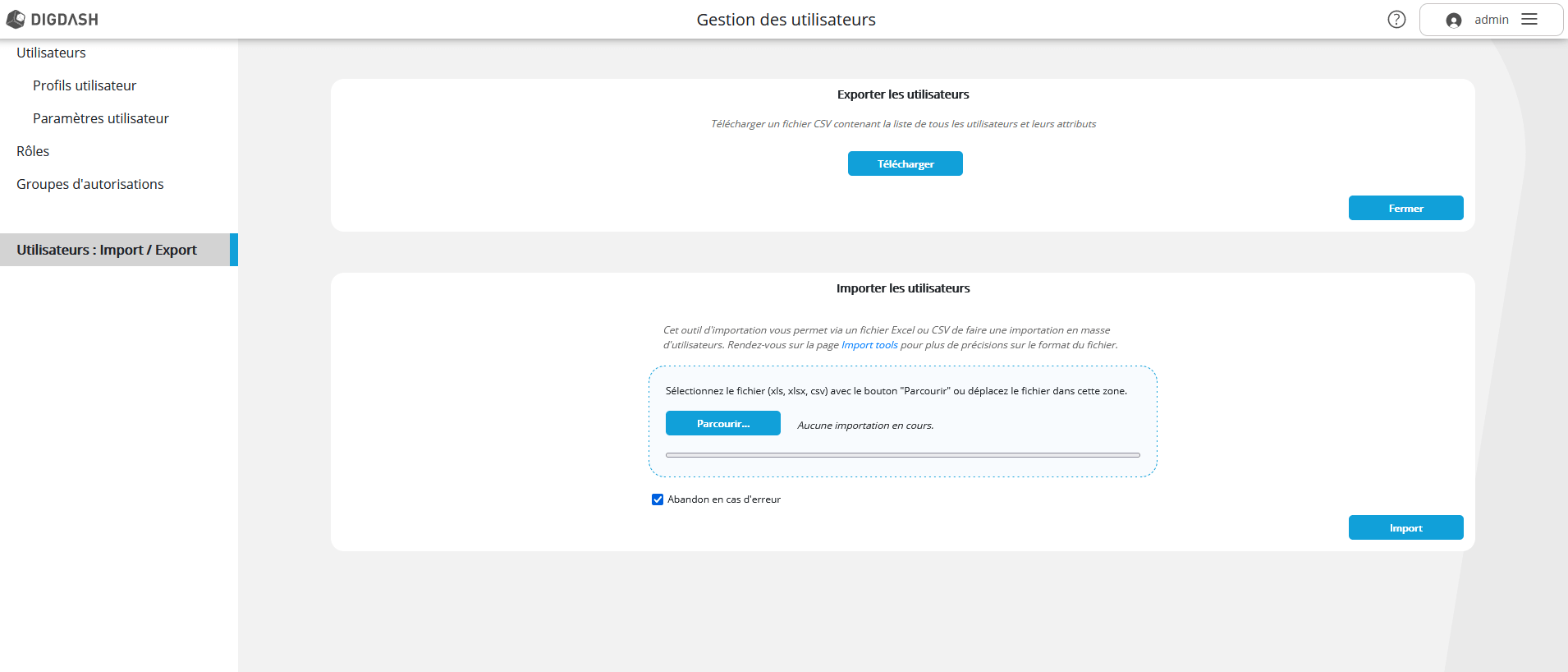Open the Utilisateurs sidebar section
1568x672 pixels.
pos(51,53)
